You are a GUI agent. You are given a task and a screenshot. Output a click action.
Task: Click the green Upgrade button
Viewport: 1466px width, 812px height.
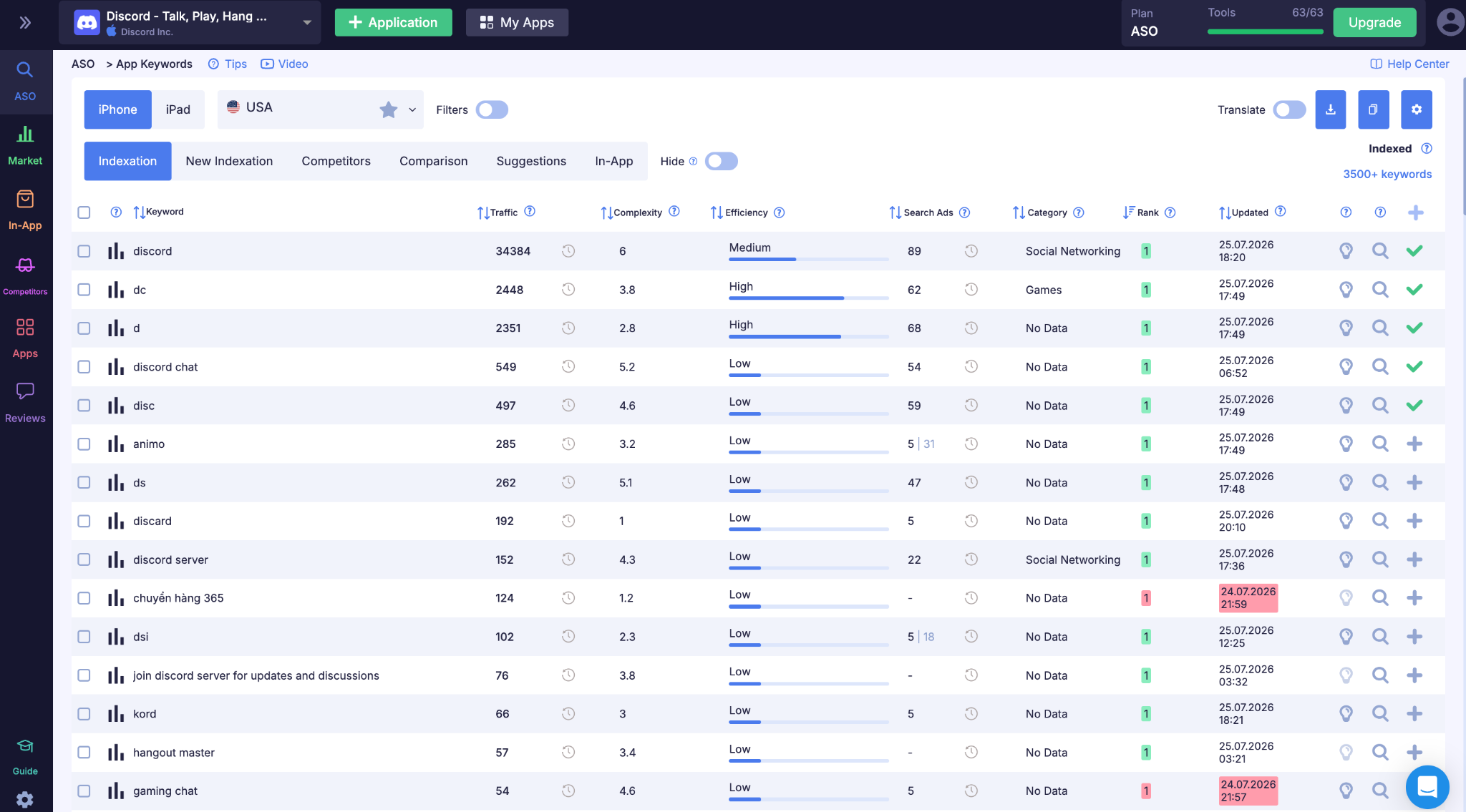[x=1374, y=23]
